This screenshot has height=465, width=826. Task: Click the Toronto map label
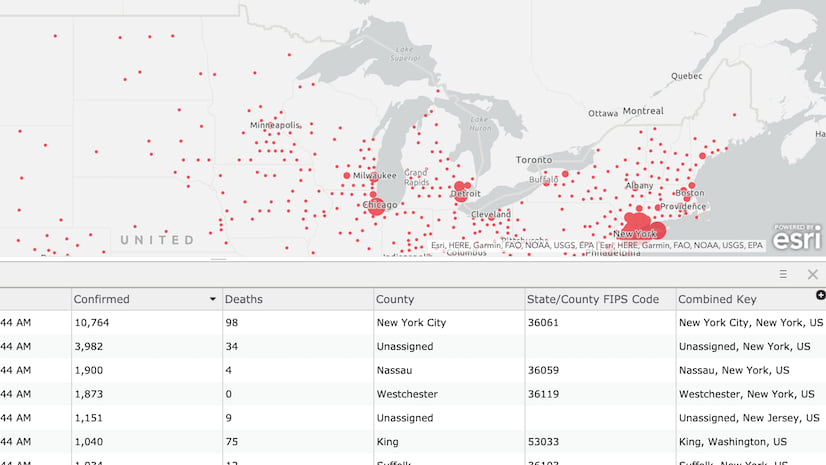click(x=534, y=160)
